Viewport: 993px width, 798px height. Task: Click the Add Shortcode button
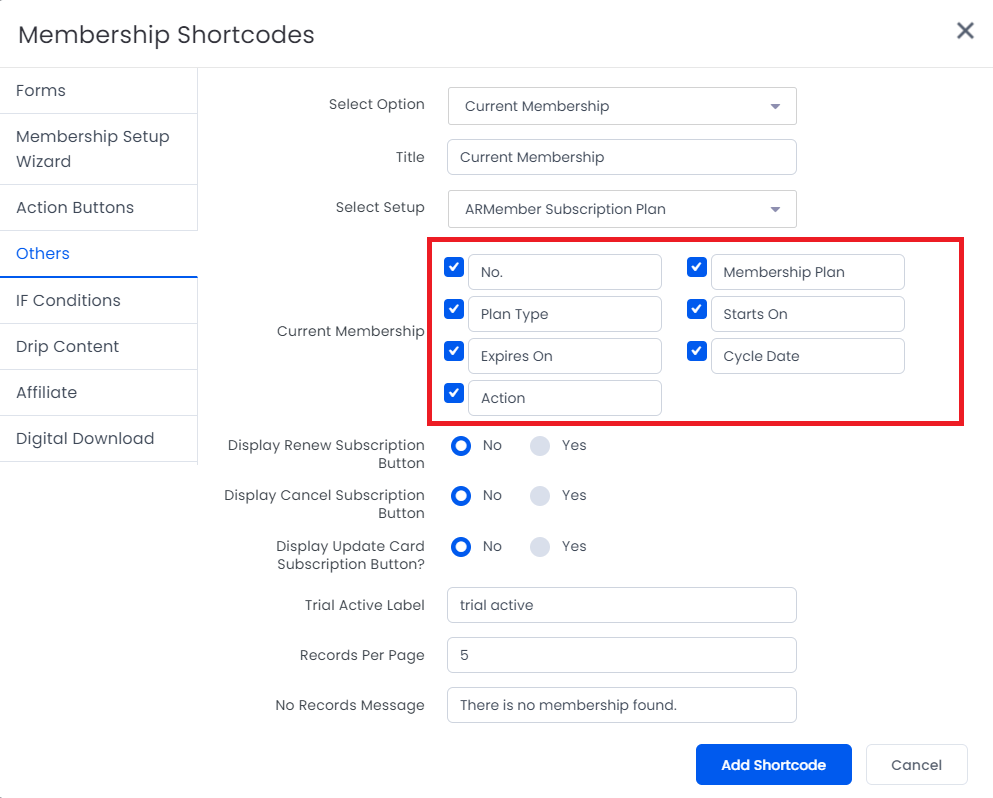(x=773, y=764)
